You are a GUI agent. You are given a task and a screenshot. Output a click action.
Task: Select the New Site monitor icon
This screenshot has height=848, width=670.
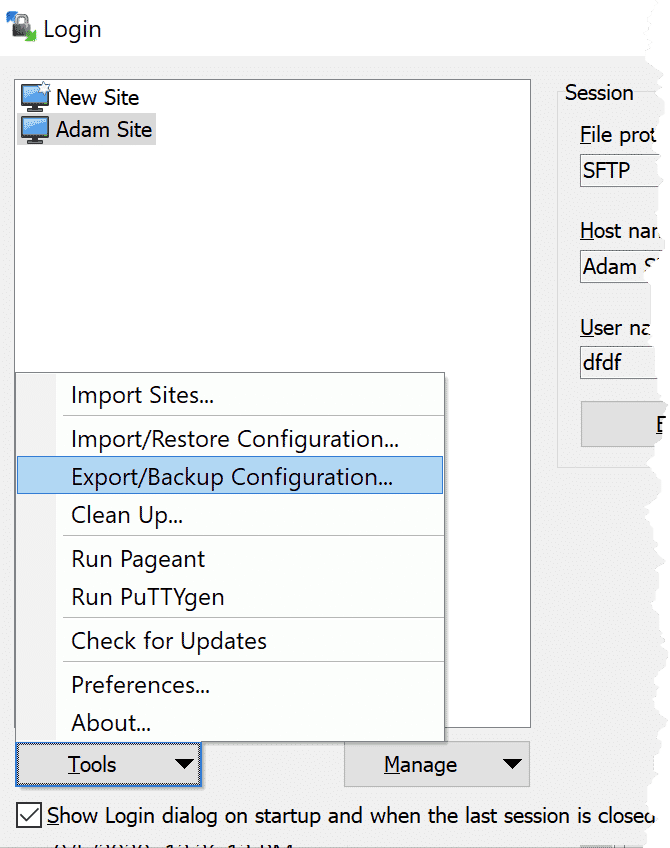35,97
